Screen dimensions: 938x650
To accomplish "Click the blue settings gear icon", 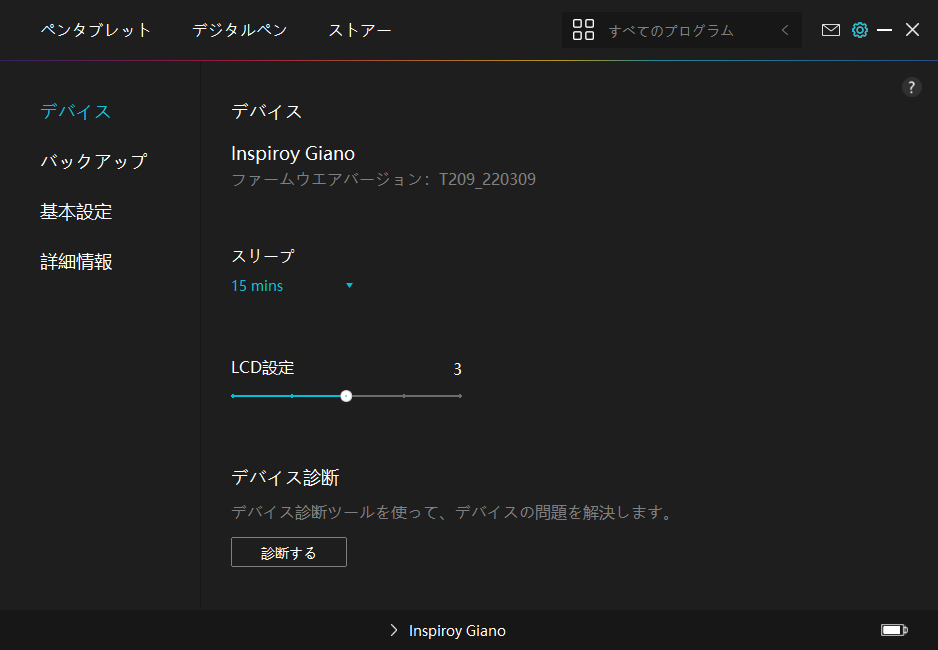I will tap(860, 30).
